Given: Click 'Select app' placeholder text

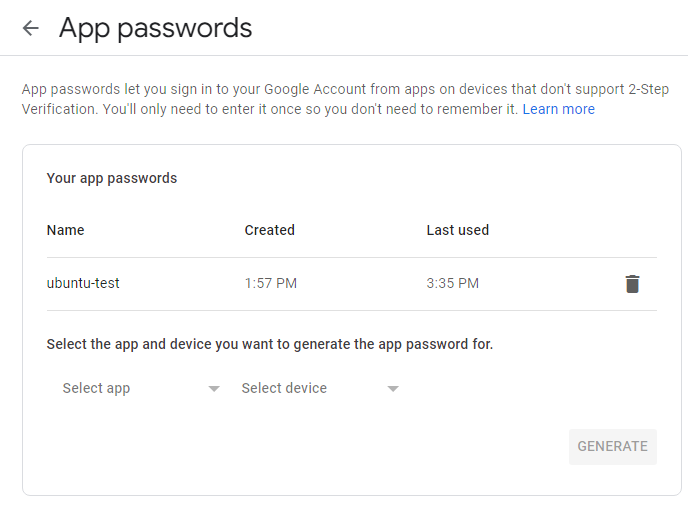Looking at the screenshot, I should [x=96, y=388].
